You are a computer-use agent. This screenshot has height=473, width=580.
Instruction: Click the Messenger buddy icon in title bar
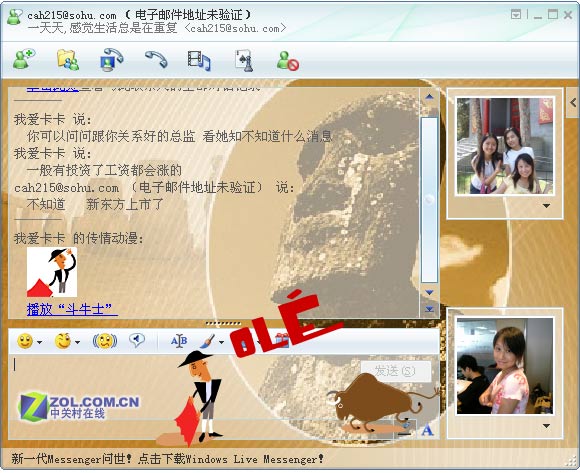coord(14,17)
